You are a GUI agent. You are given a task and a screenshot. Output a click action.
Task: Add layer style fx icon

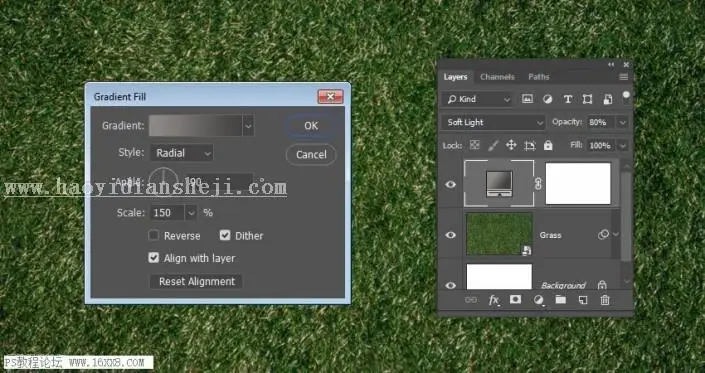tap(494, 300)
